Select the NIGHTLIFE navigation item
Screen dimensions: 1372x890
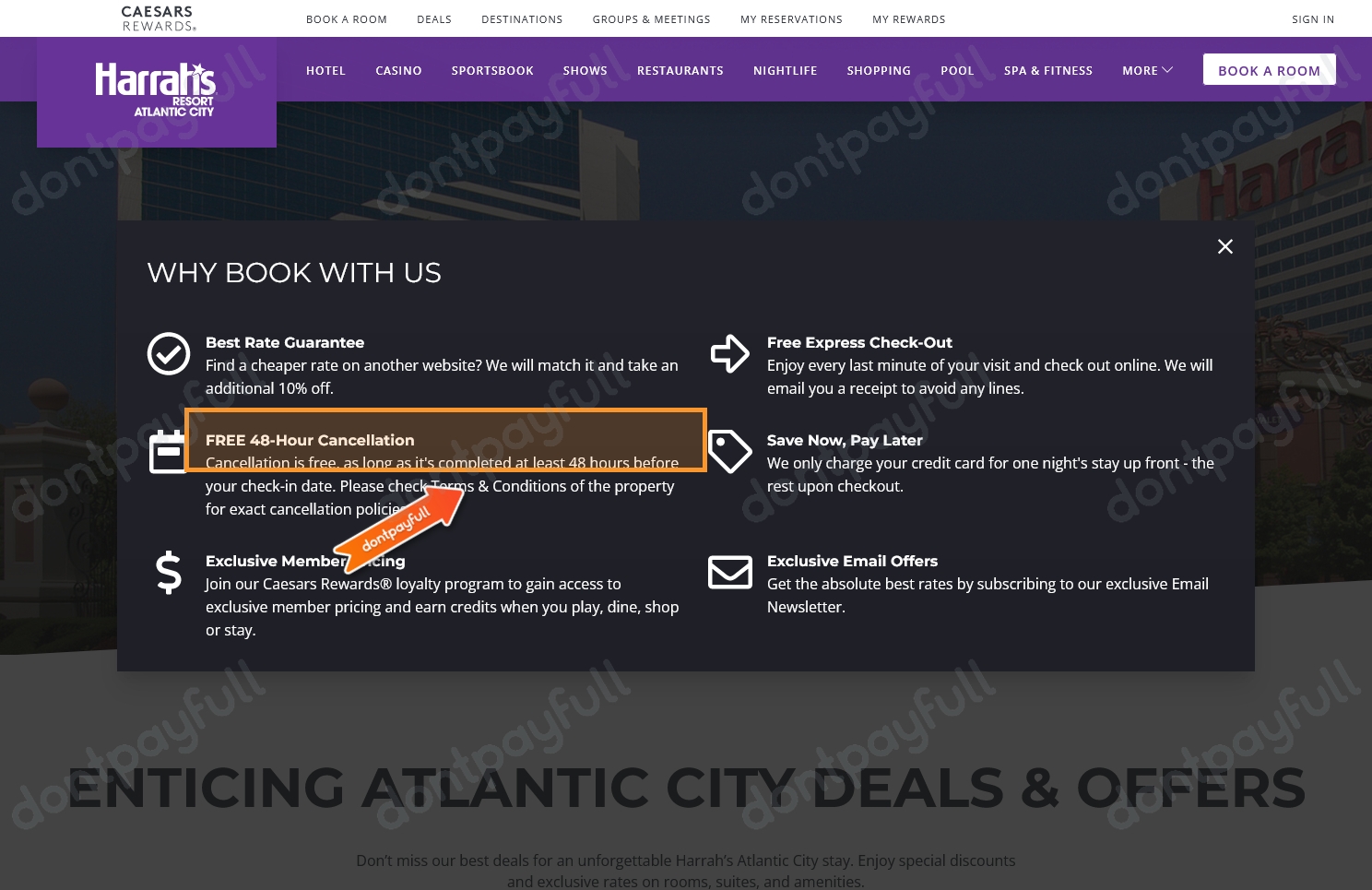click(786, 70)
